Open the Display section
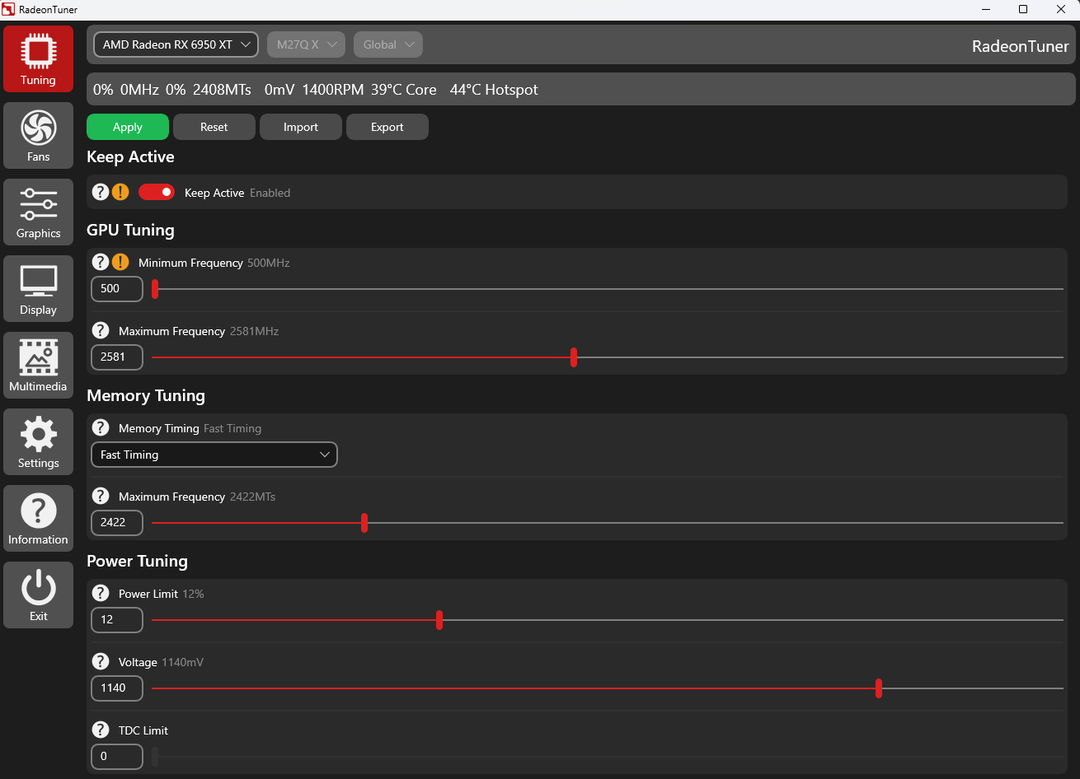This screenshot has height=779, width=1080. tap(38, 289)
